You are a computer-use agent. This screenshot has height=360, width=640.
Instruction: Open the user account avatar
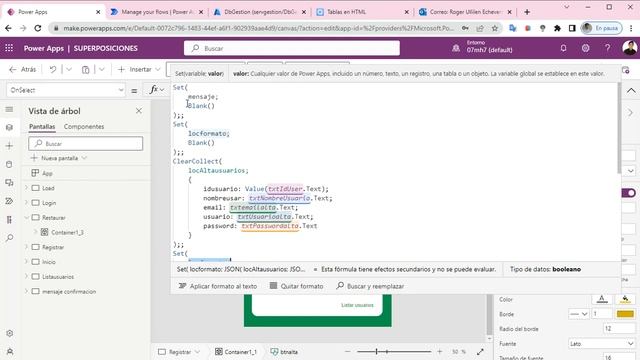click(630, 48)
